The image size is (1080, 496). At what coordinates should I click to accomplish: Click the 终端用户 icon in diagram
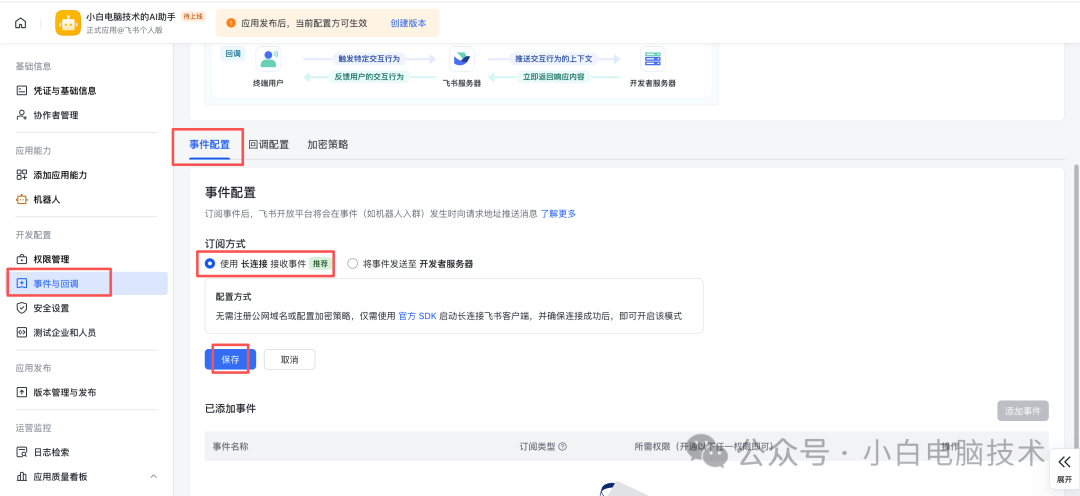(x=268, y=59)
